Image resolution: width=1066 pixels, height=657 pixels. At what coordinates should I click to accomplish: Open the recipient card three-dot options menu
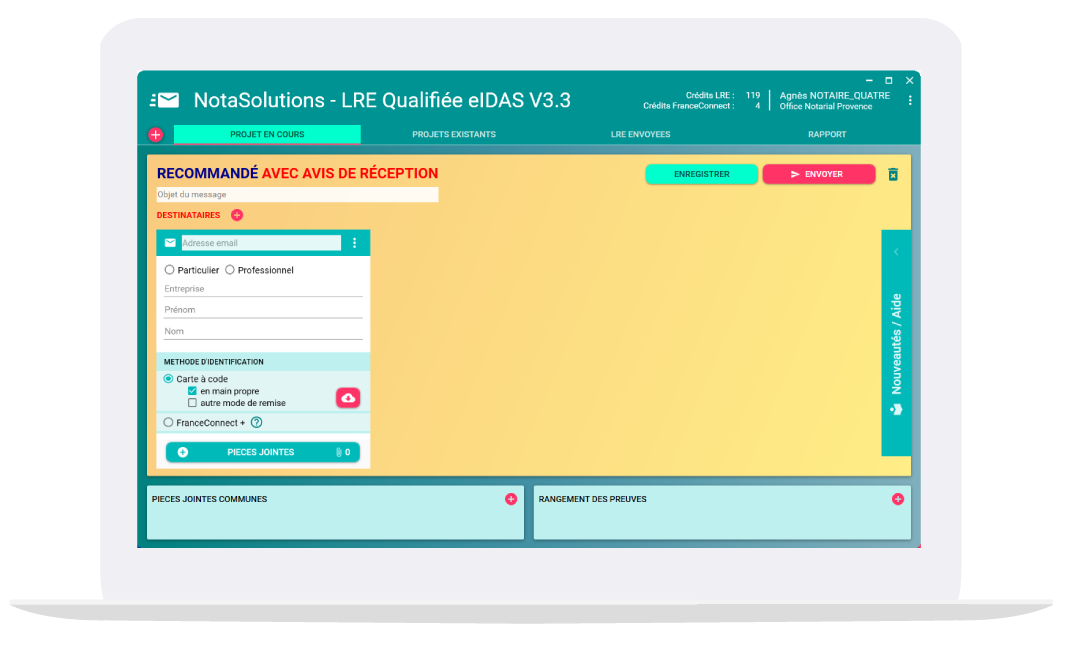click(354, 243)
